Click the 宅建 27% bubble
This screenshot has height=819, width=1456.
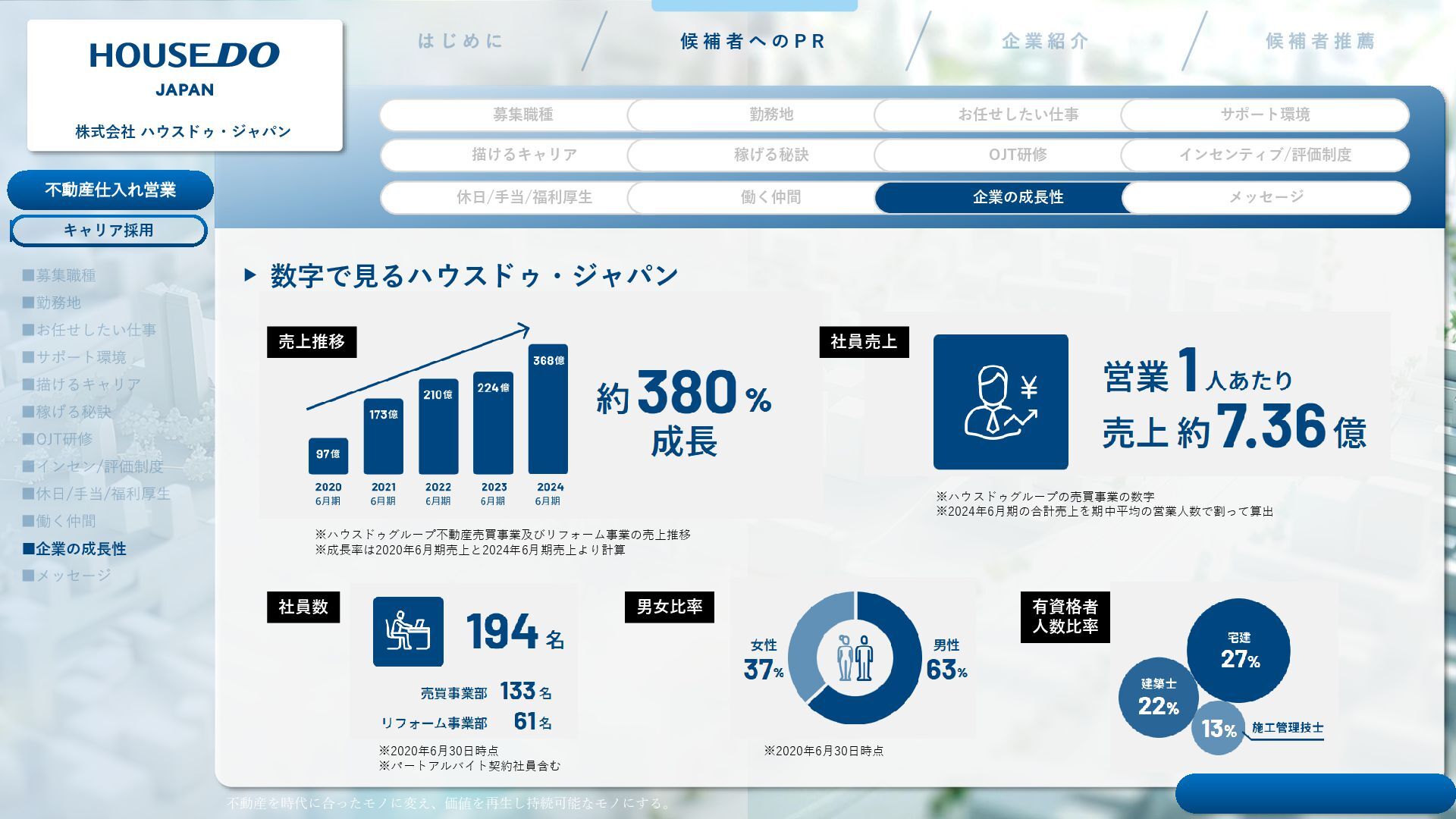point(1238,651)
